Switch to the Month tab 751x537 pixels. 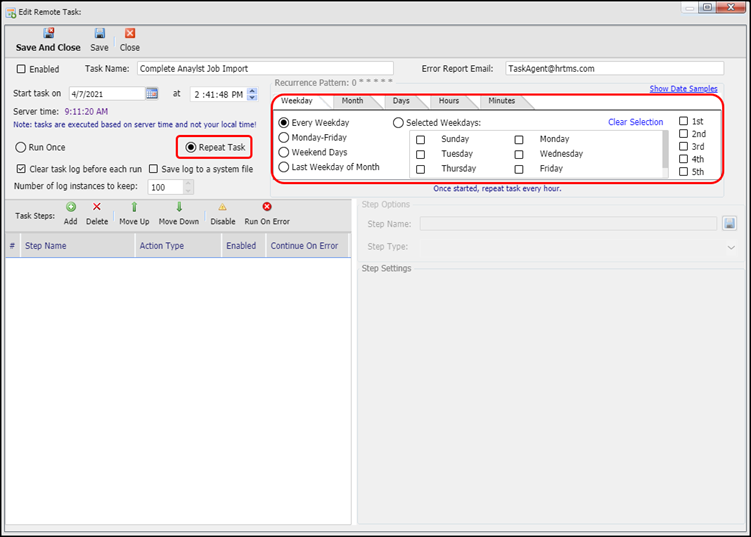[353, 101]
